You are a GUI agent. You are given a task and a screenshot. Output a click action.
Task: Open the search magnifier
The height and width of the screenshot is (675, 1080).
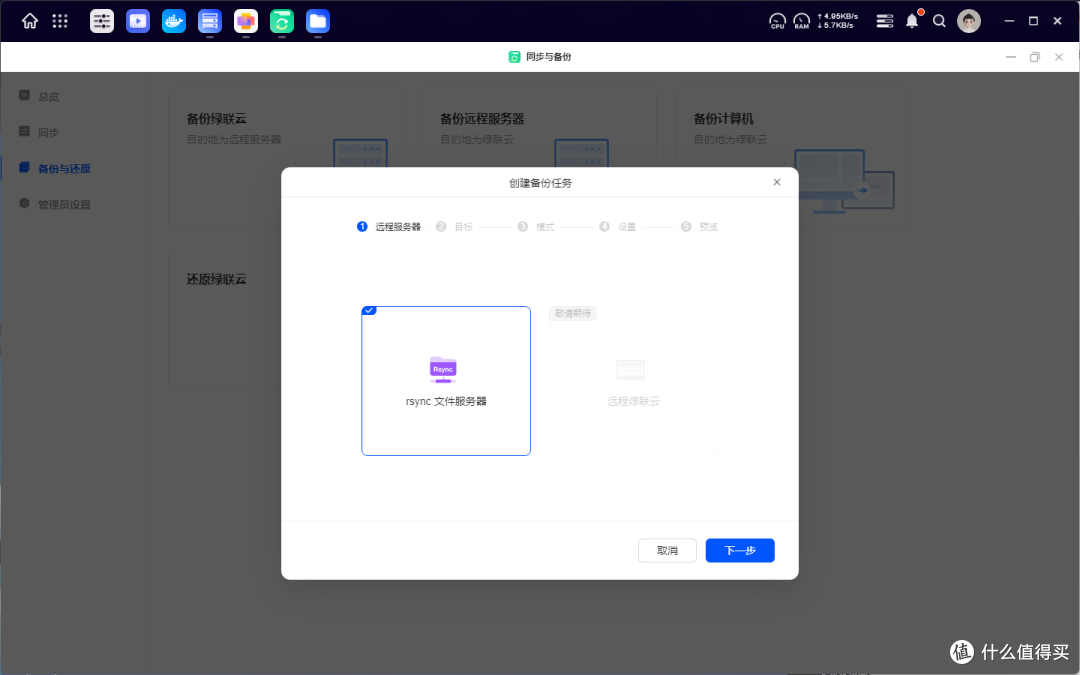click(939, 21)
